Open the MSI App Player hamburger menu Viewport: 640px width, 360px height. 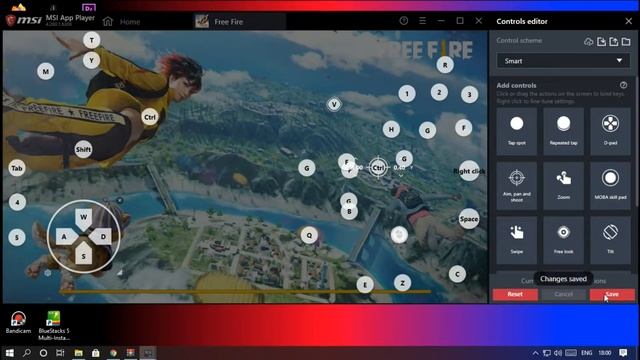click(422, 21)
